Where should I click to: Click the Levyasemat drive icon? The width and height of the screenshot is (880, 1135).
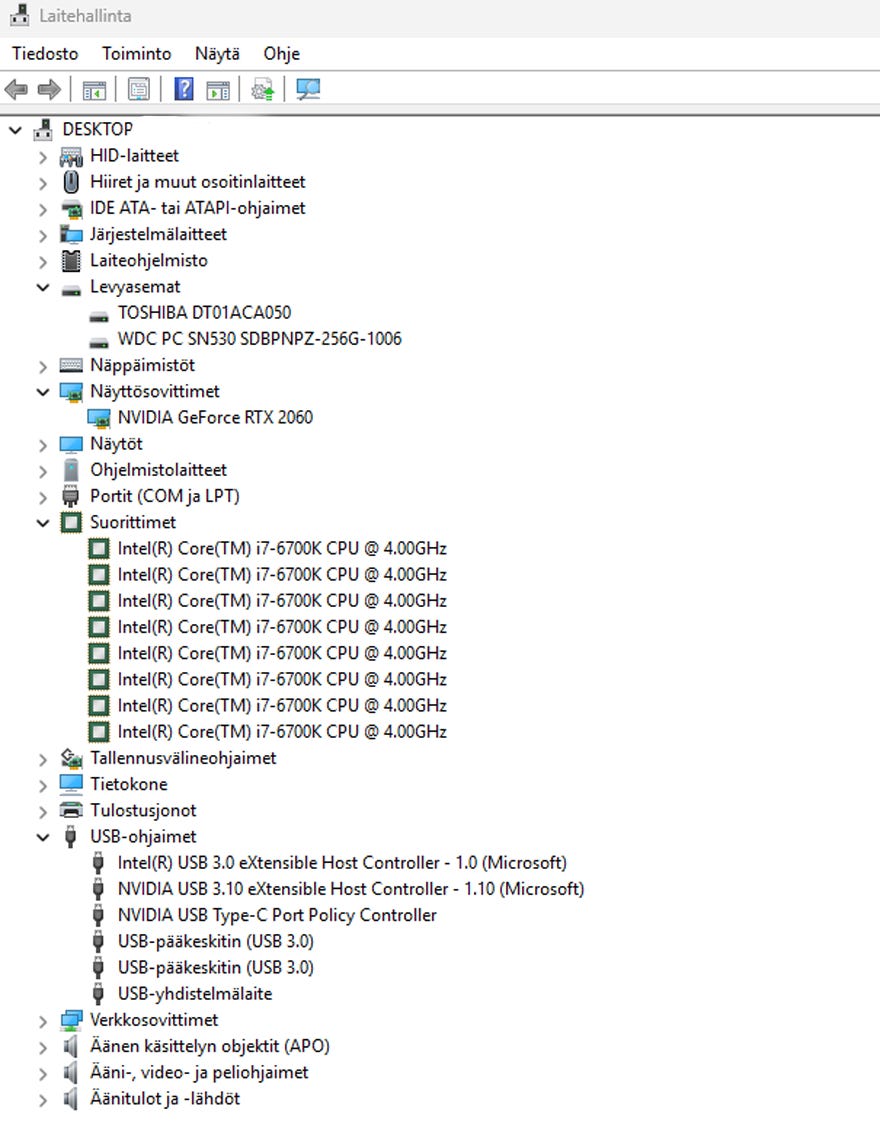click(71, 290)
